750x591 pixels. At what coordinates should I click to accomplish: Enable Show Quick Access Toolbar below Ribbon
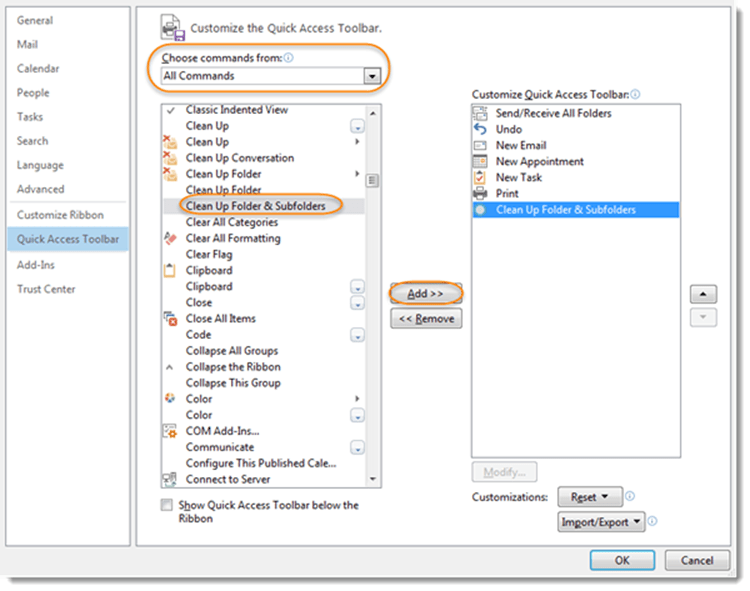coord(167,506)
